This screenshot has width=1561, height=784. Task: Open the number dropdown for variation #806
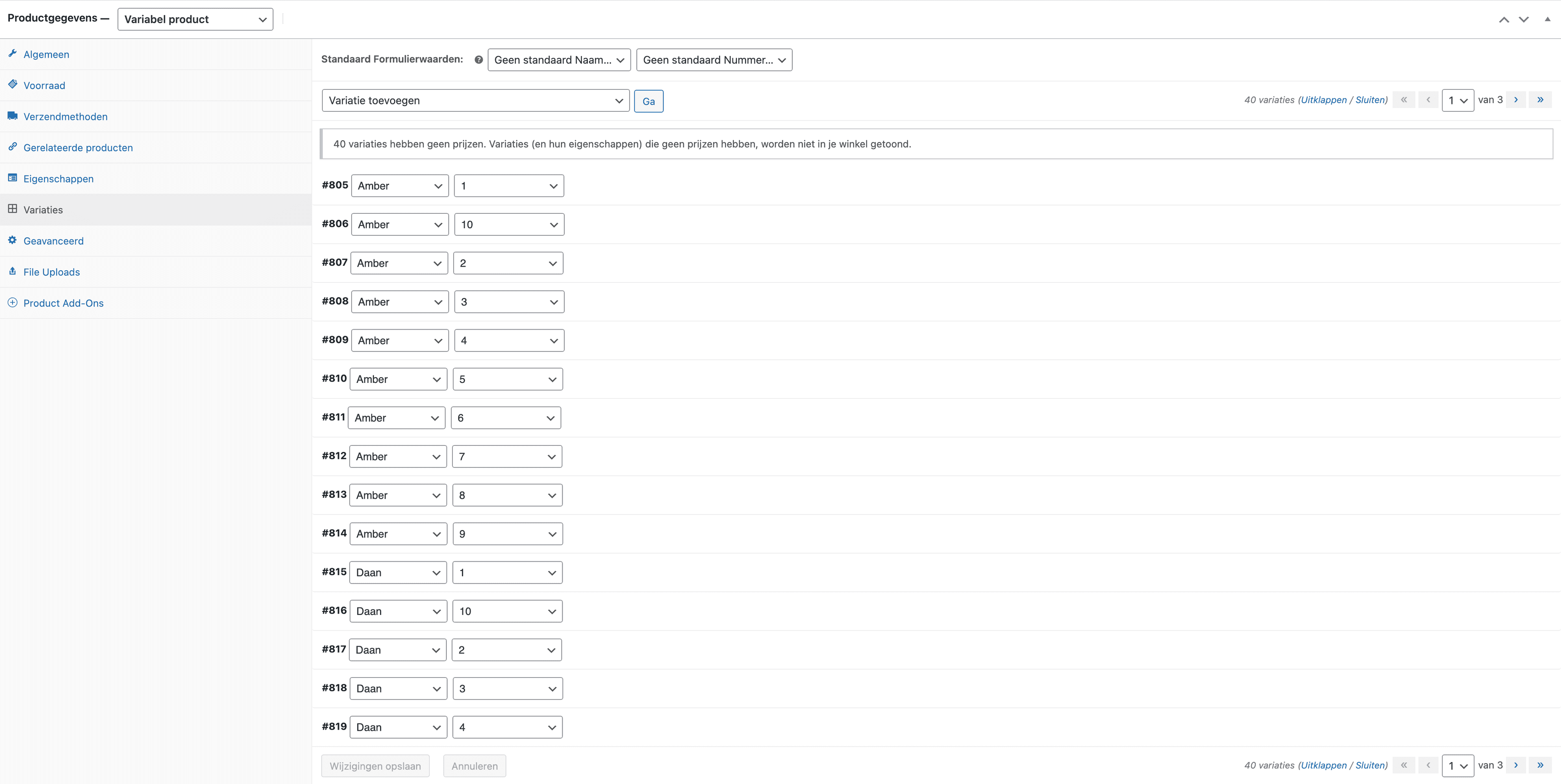[x=509, y=225]
